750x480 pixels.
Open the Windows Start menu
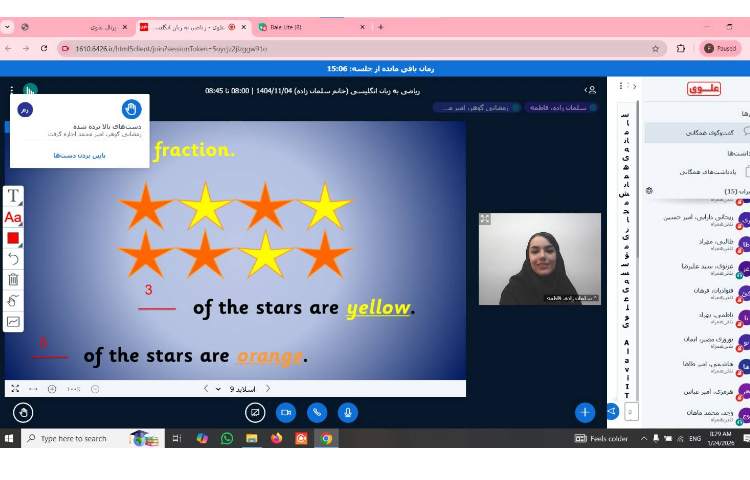coord(9,438)
